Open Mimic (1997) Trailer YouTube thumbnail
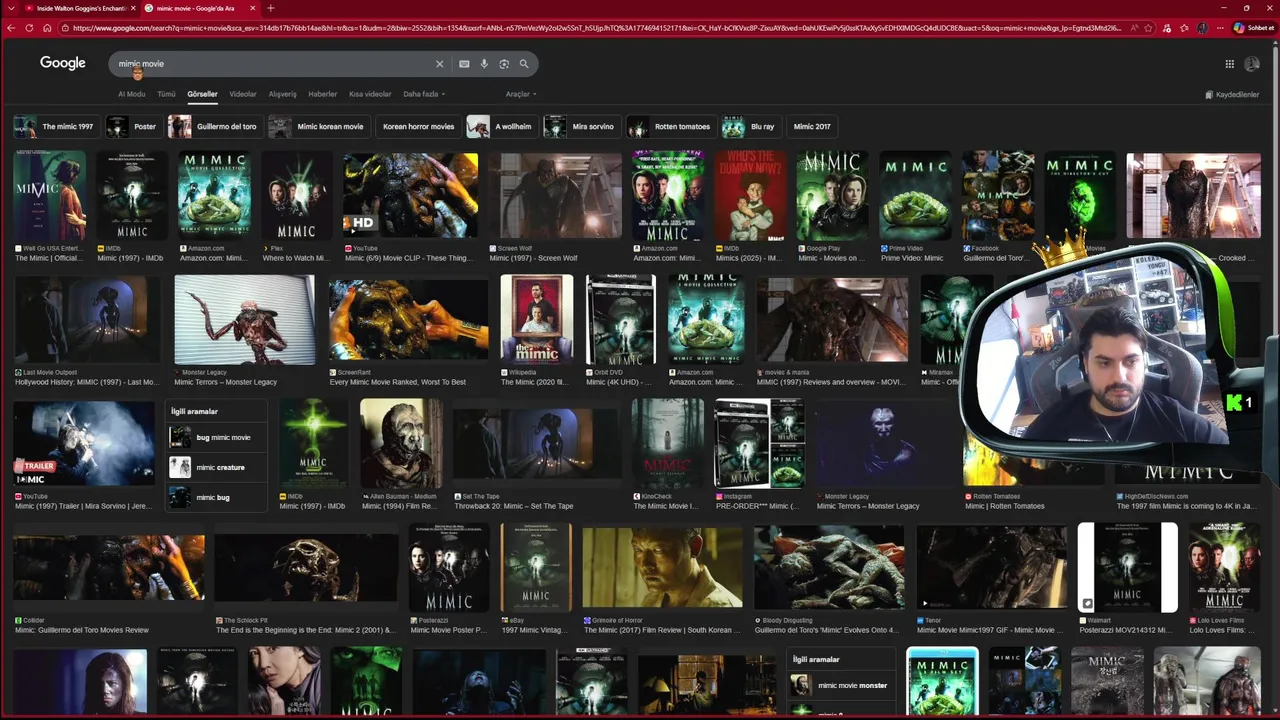The height and width of the screenshot is (720, 1280). coord(84,443)
